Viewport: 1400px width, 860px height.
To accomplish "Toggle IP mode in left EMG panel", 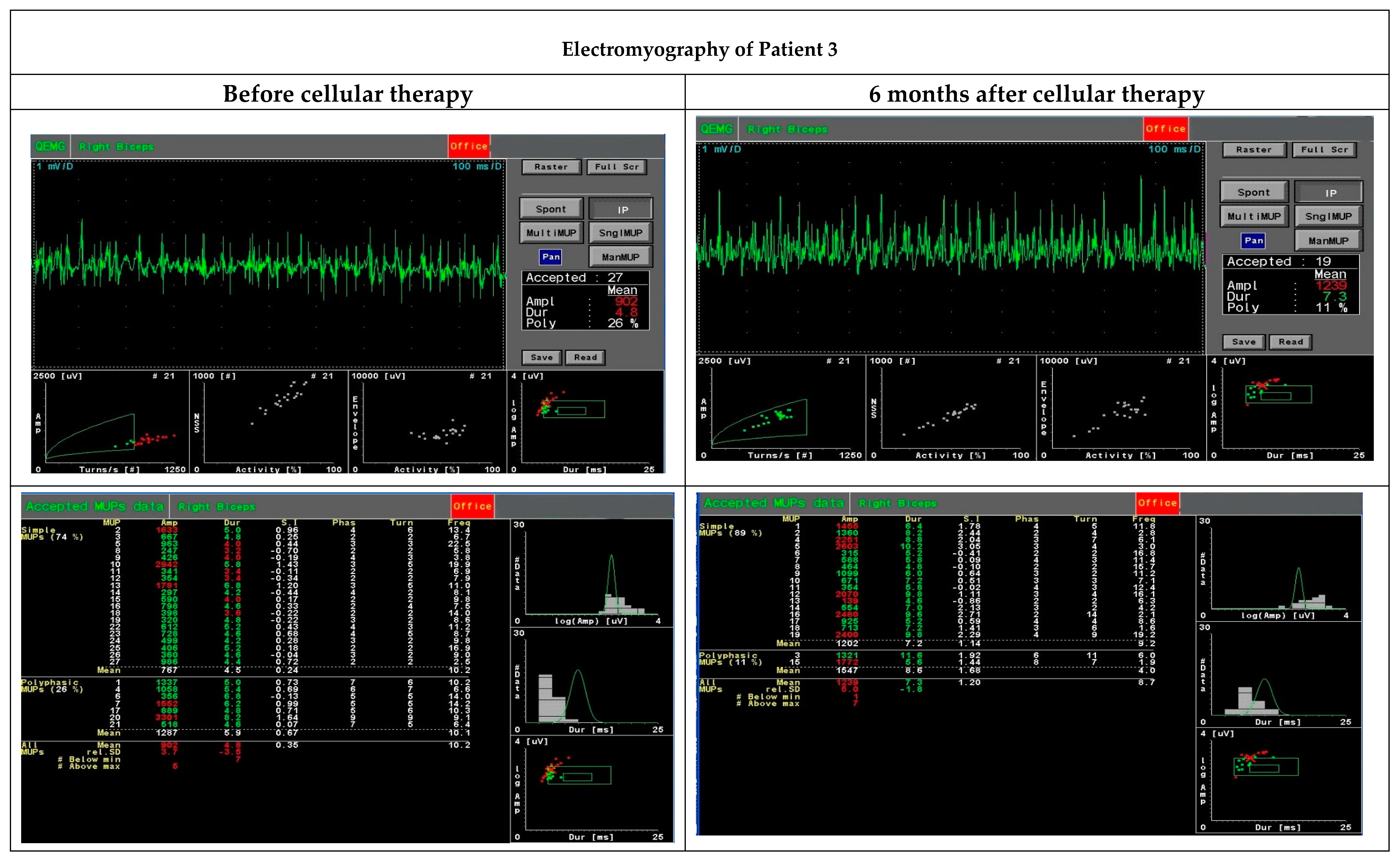I will (x=621, y=209).
